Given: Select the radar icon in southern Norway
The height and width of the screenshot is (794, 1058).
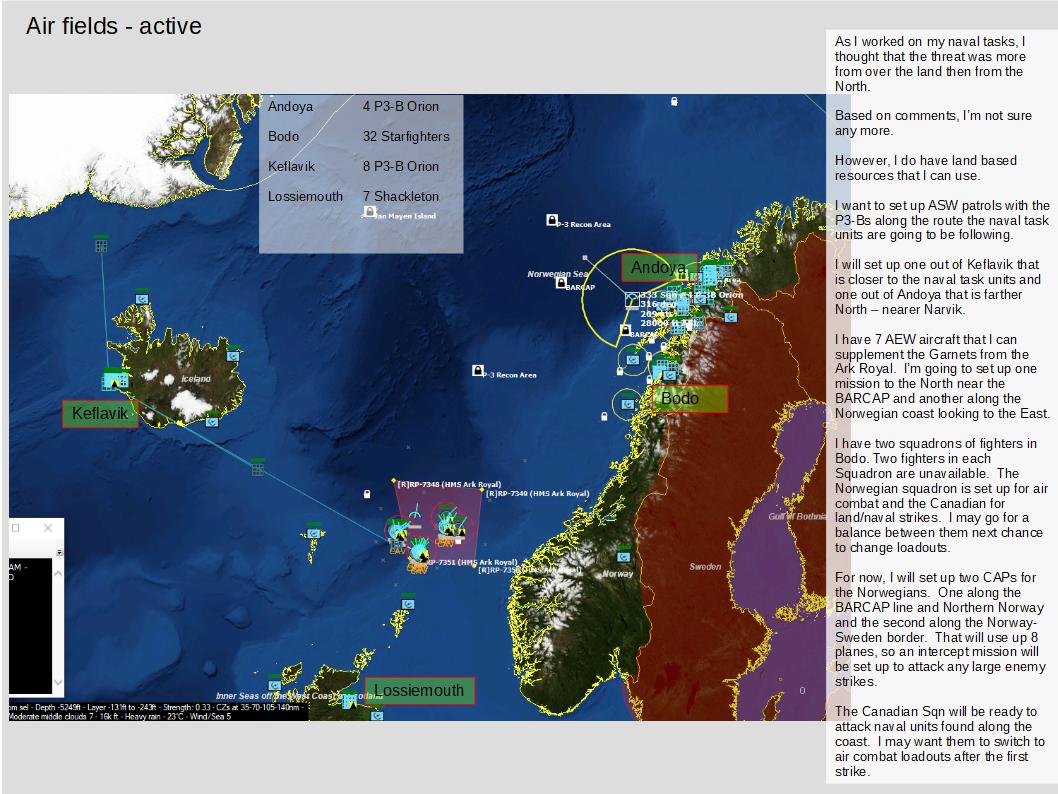Looking at the screenshot, I should pos(624,556).
